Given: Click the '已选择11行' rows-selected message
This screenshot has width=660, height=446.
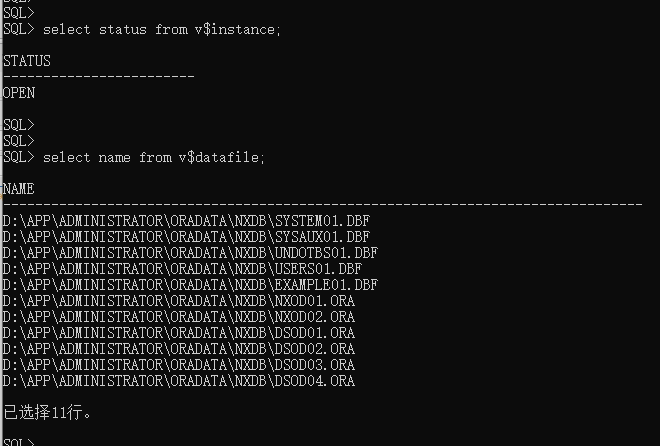Looking at the screenshot, I should [x=47, y=412].
